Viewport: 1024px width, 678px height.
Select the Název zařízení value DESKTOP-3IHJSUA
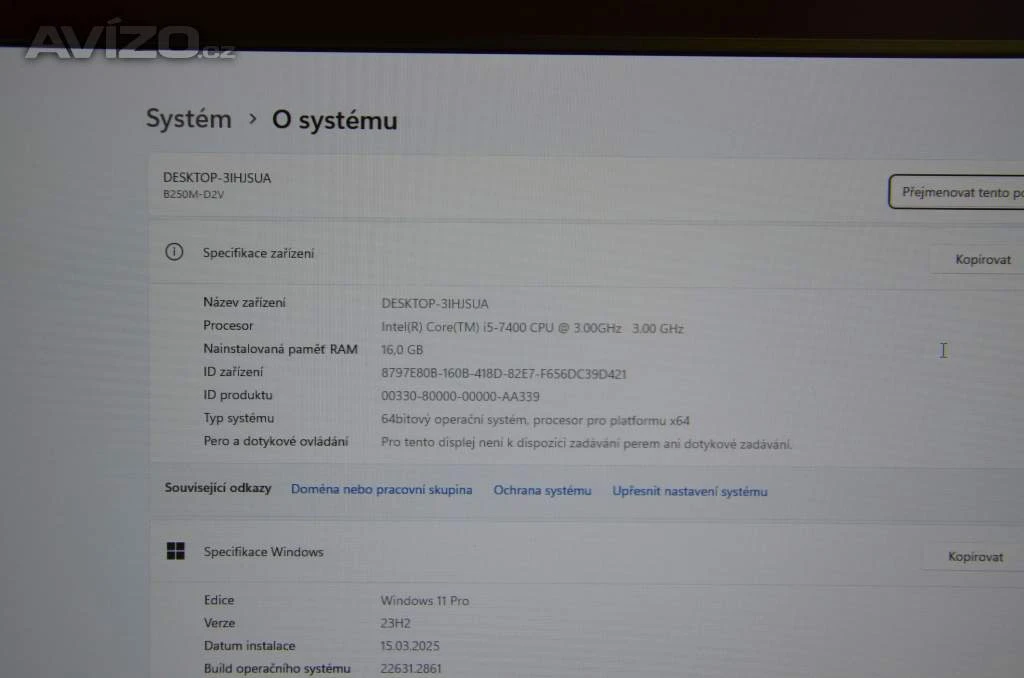click(435, 304)
